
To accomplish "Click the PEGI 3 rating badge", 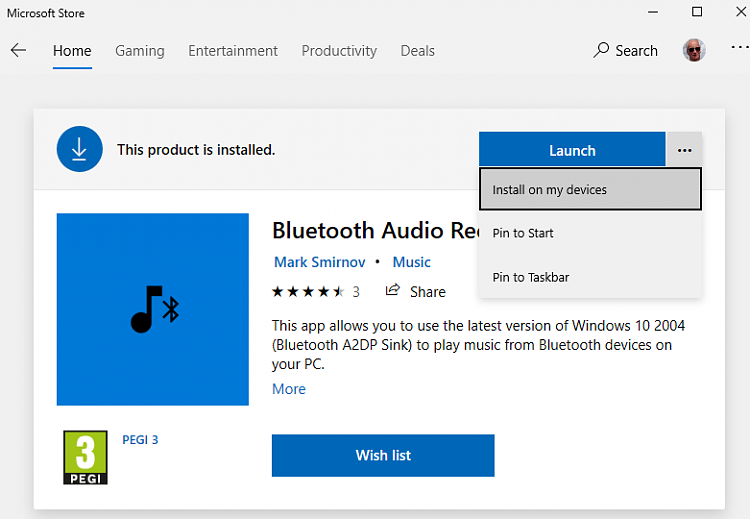I will (85, 457).
